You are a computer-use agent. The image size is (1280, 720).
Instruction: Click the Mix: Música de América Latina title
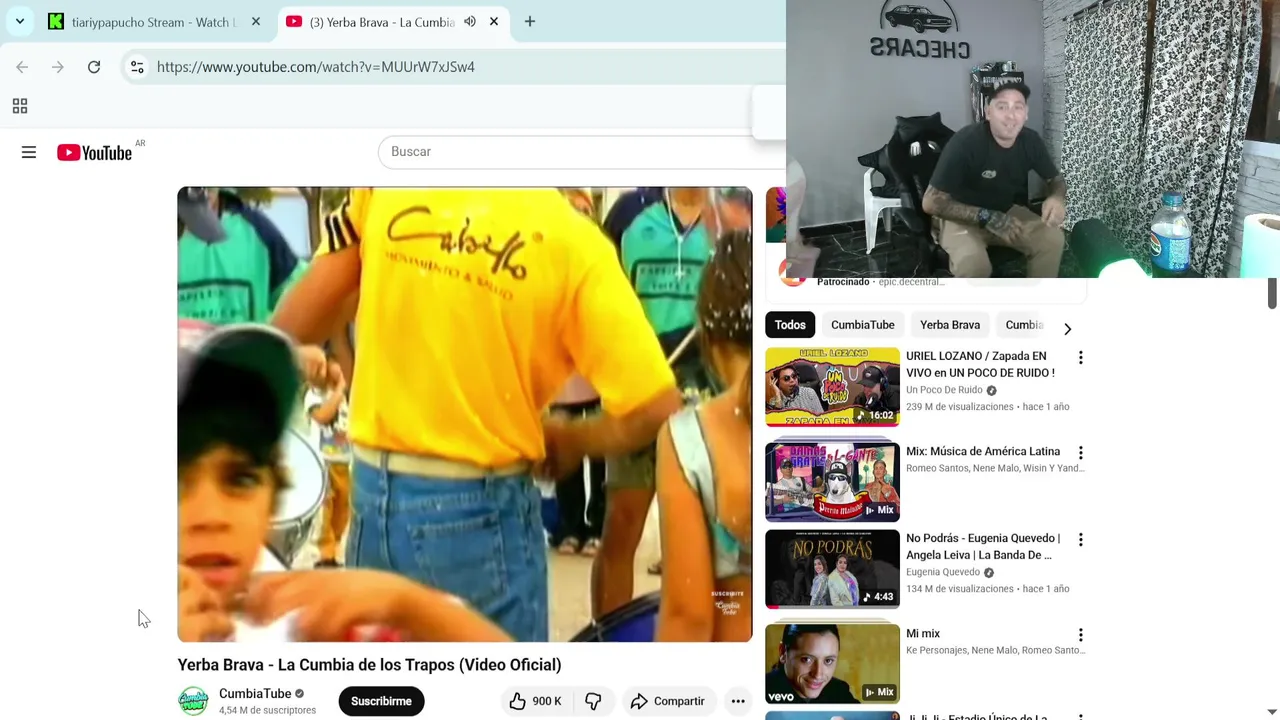[983, 451]
